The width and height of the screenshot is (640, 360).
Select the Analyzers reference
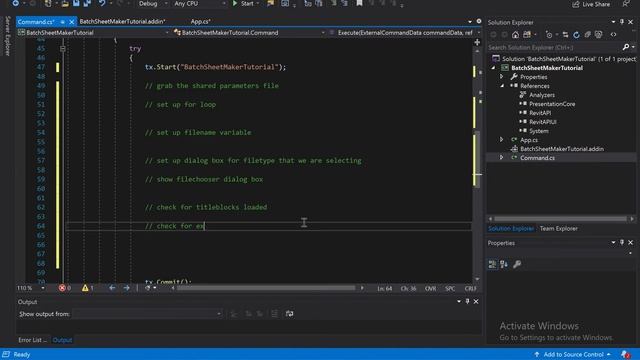542,95
